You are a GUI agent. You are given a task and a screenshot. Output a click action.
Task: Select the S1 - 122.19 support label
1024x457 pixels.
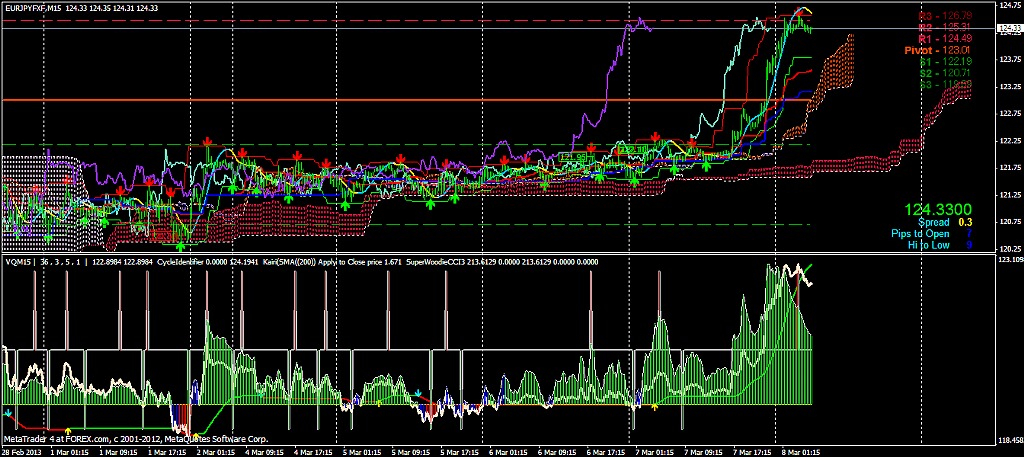point(944,62)
